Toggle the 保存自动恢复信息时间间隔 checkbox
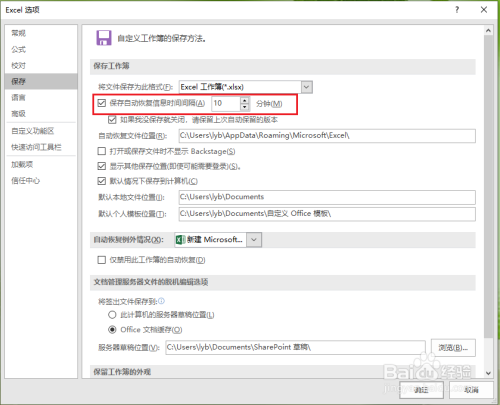The height and width of the screenshot is (405, 500). click(102, 103)
